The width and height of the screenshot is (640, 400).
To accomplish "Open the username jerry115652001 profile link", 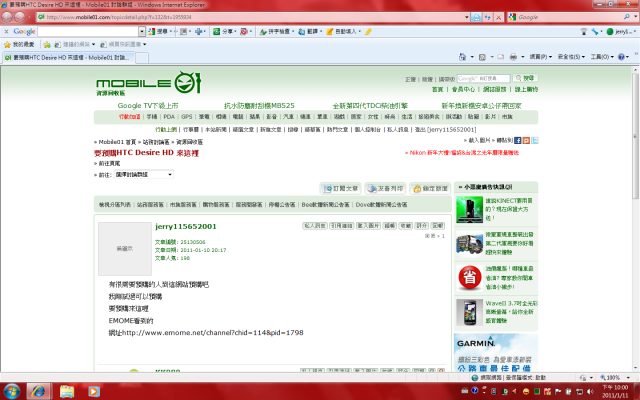I will click(x=186, y=227).
